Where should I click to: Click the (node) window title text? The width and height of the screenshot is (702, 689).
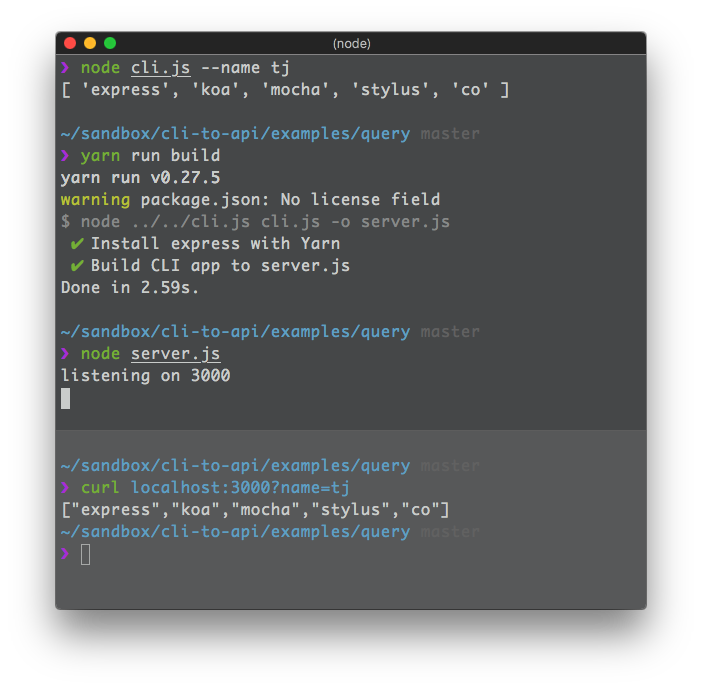(351, 43)
